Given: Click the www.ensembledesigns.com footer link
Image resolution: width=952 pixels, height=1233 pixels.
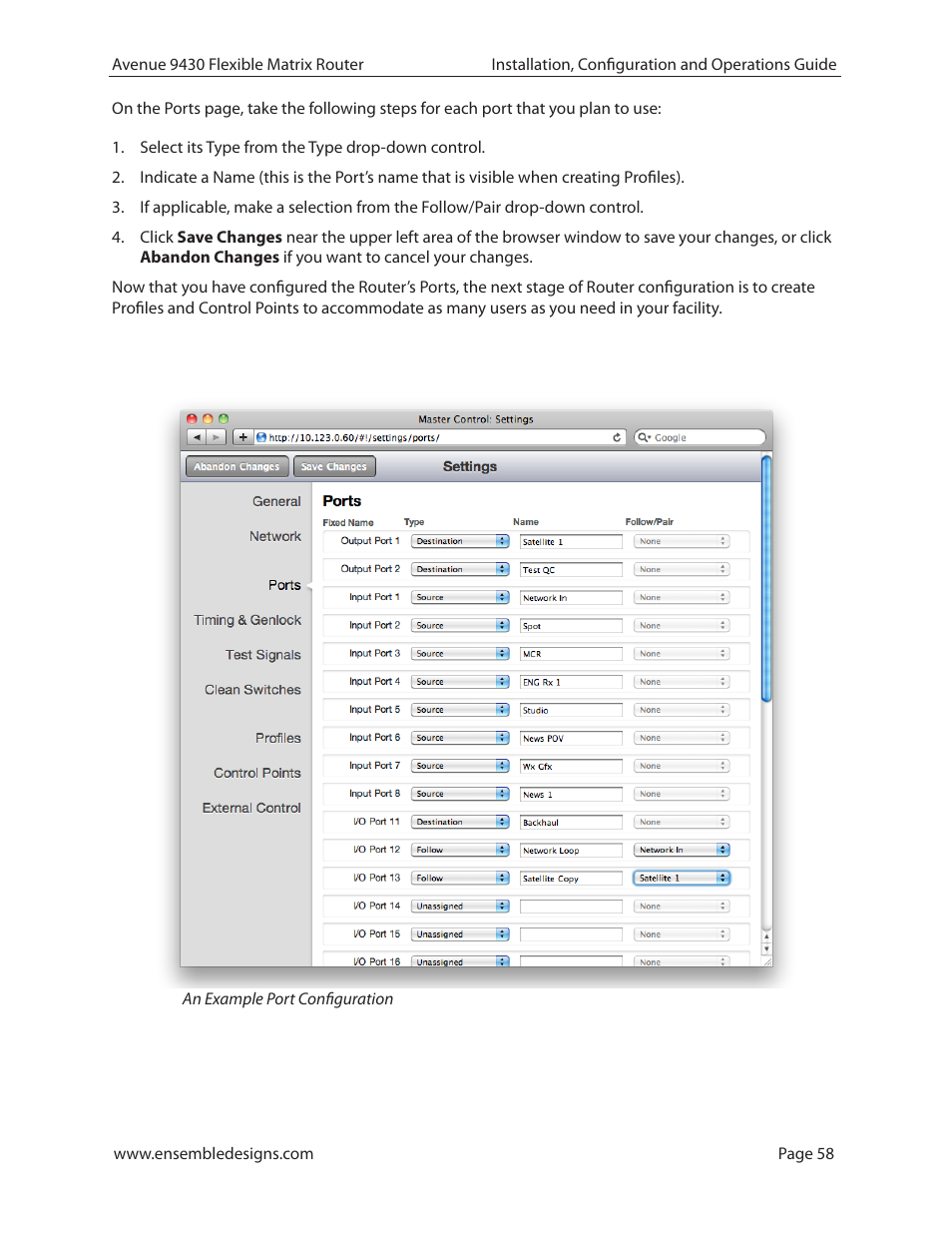Looking at the screenshot, I should pyautogui.click(x=214, y=1154).
